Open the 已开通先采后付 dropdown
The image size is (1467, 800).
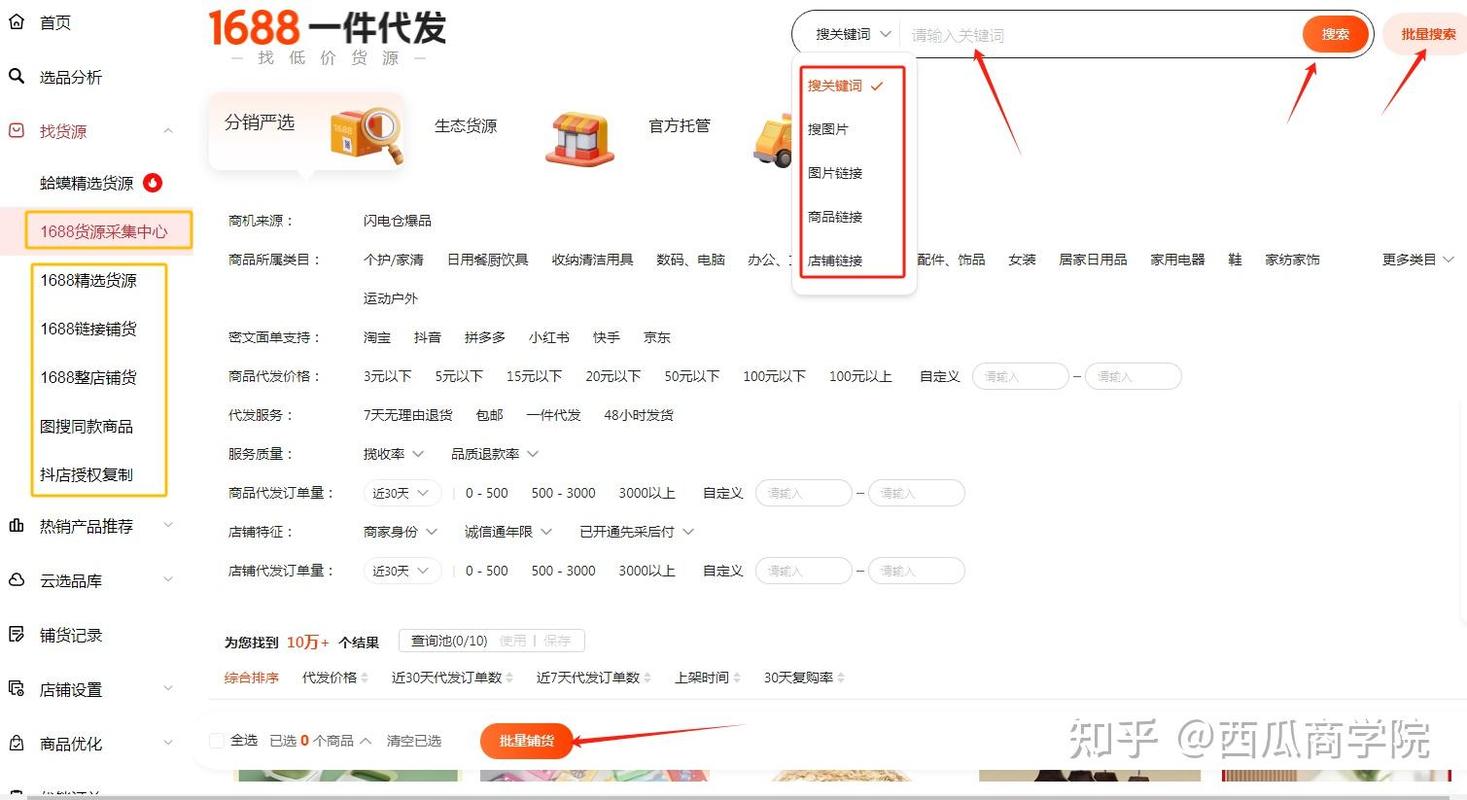tap(636, 532)
